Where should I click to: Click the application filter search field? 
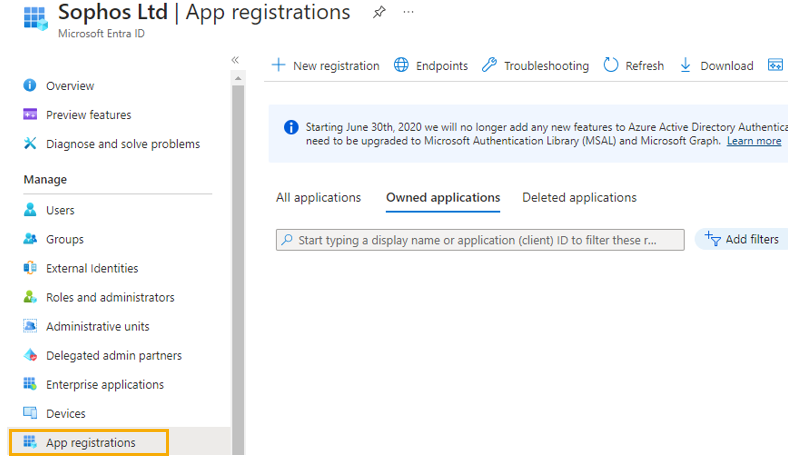[x=480, y=240]
